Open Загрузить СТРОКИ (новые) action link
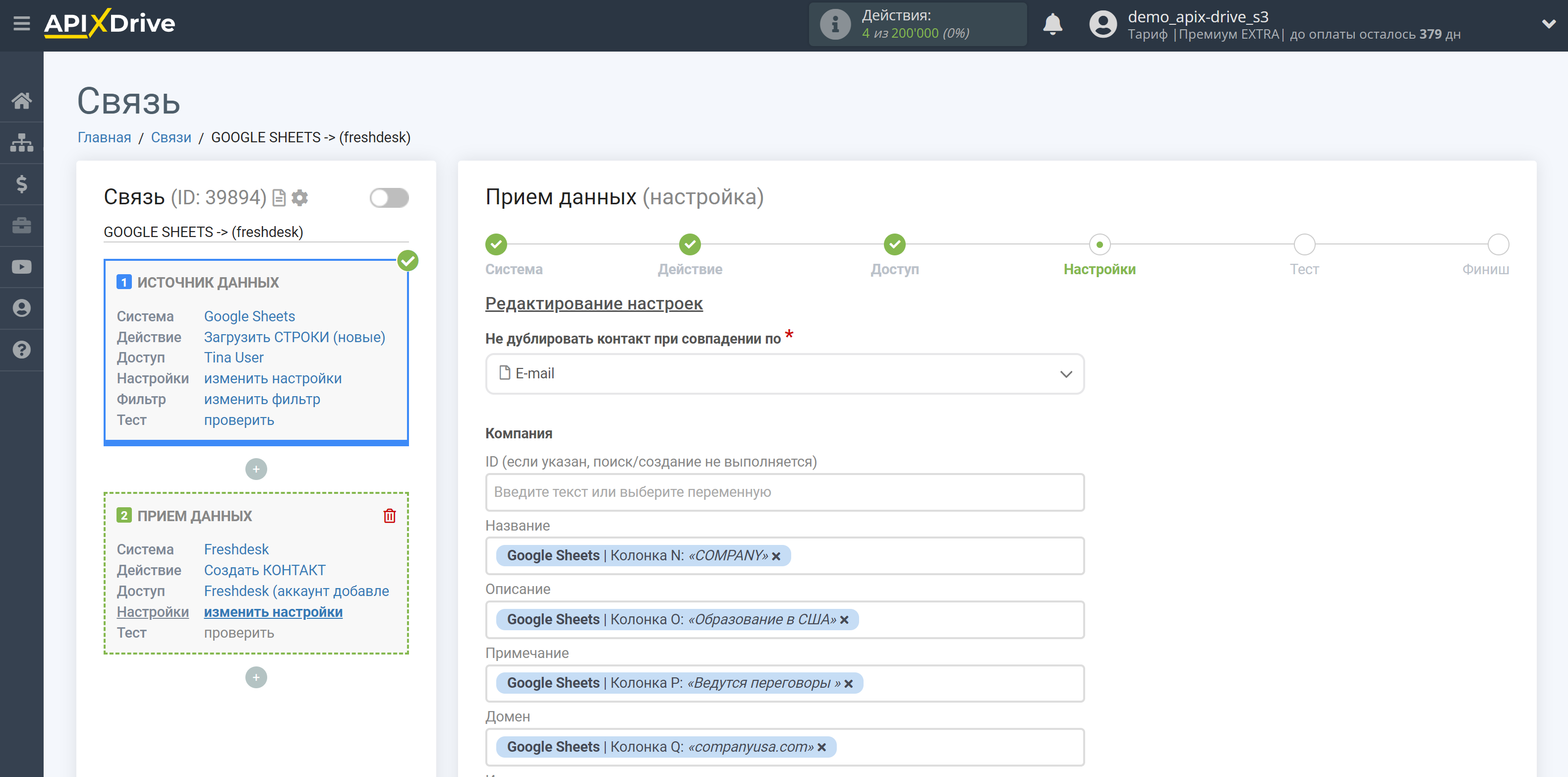Viewport: 1568px width, 777px height. [x=294, y=337]
